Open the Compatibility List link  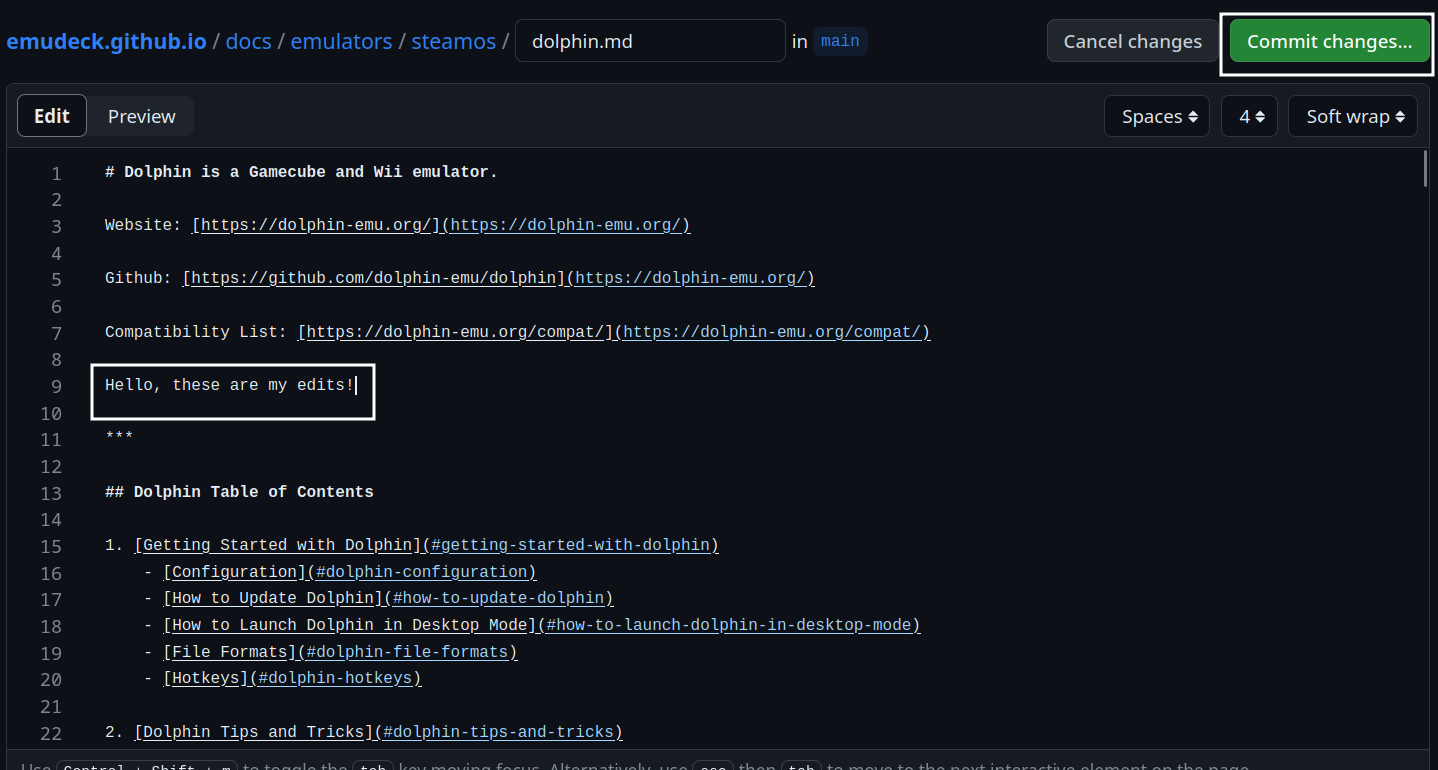click(454, 331)
